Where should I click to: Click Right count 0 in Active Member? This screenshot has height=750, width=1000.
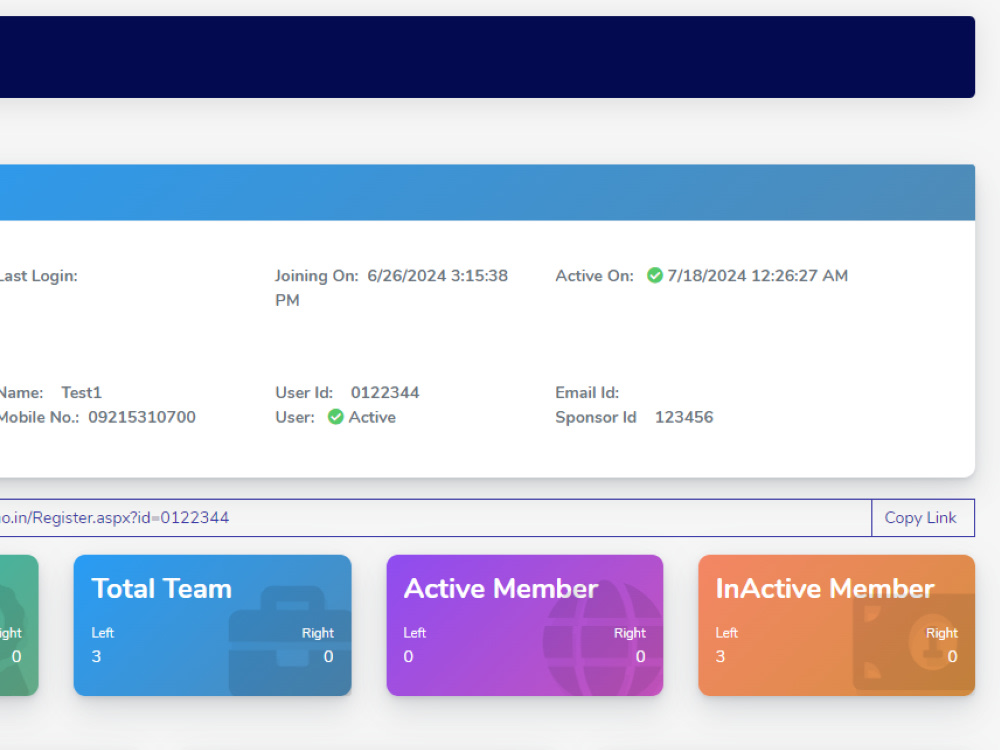640,657
